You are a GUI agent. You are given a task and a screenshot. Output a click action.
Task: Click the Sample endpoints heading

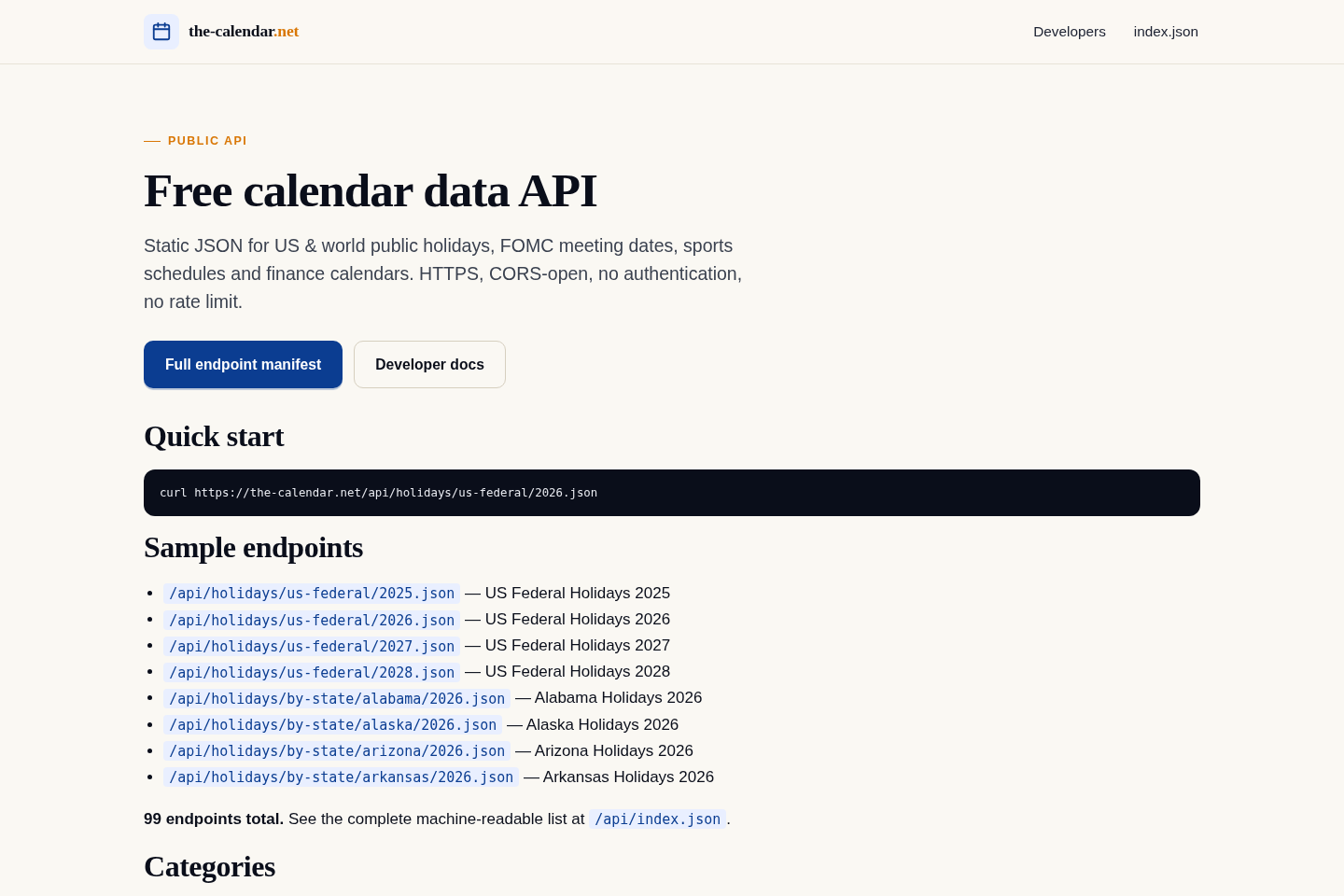pos(253,548)
